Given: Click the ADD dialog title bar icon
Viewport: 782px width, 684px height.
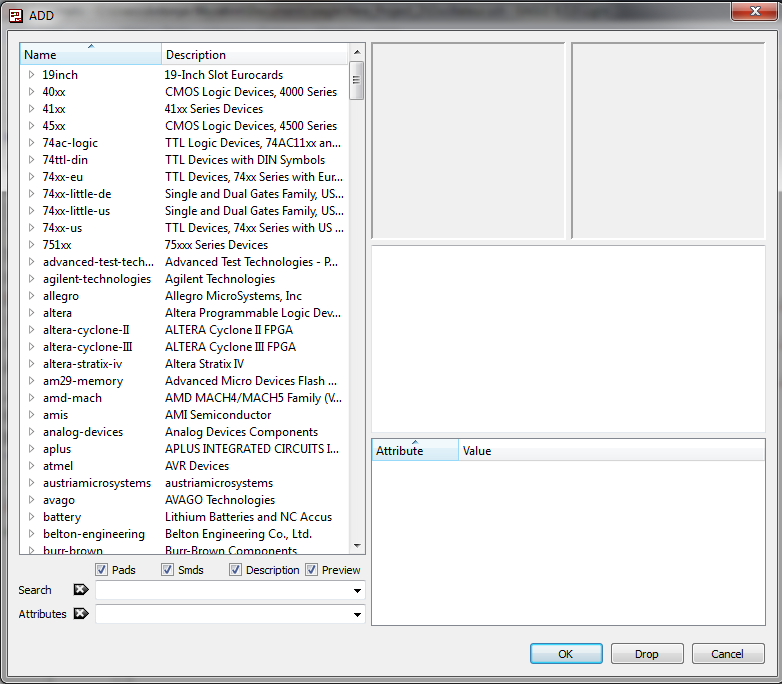Looking at the screenshot, I should point(15,15).
